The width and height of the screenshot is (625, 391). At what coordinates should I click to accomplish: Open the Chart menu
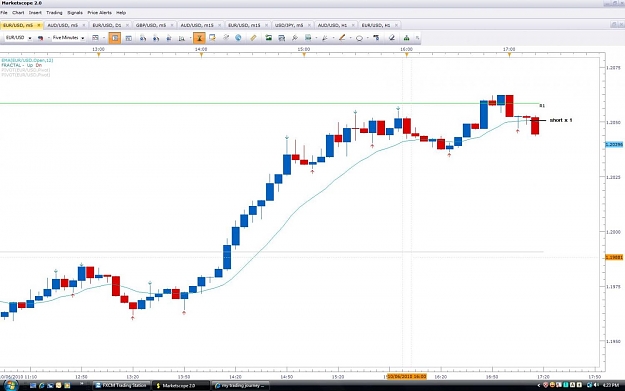click(18, 13)
